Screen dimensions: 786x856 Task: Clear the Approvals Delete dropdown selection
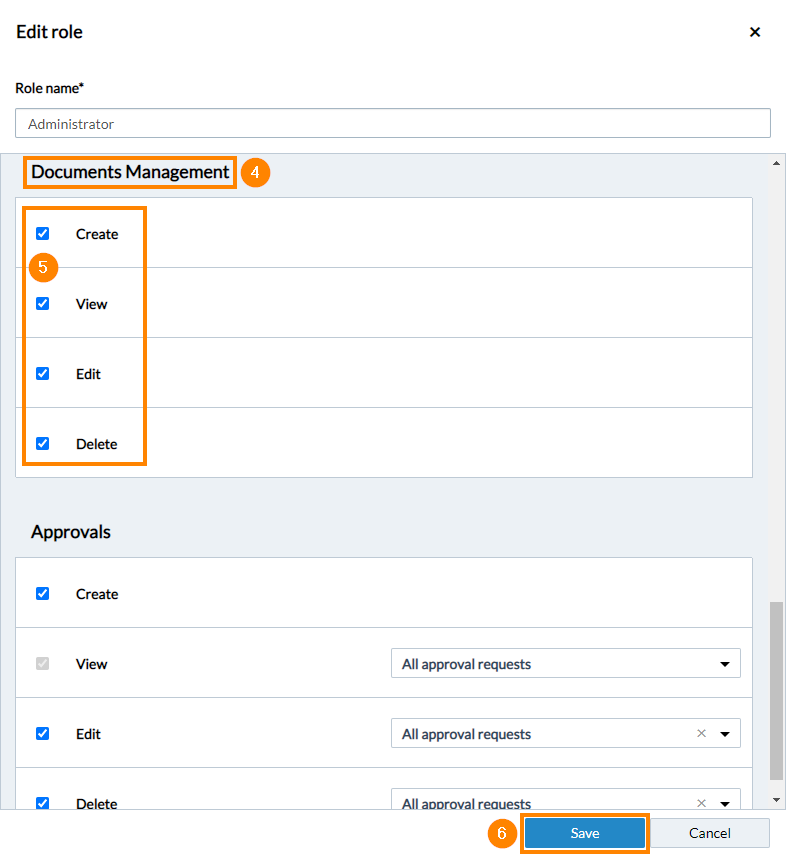[x=701, y=803]
